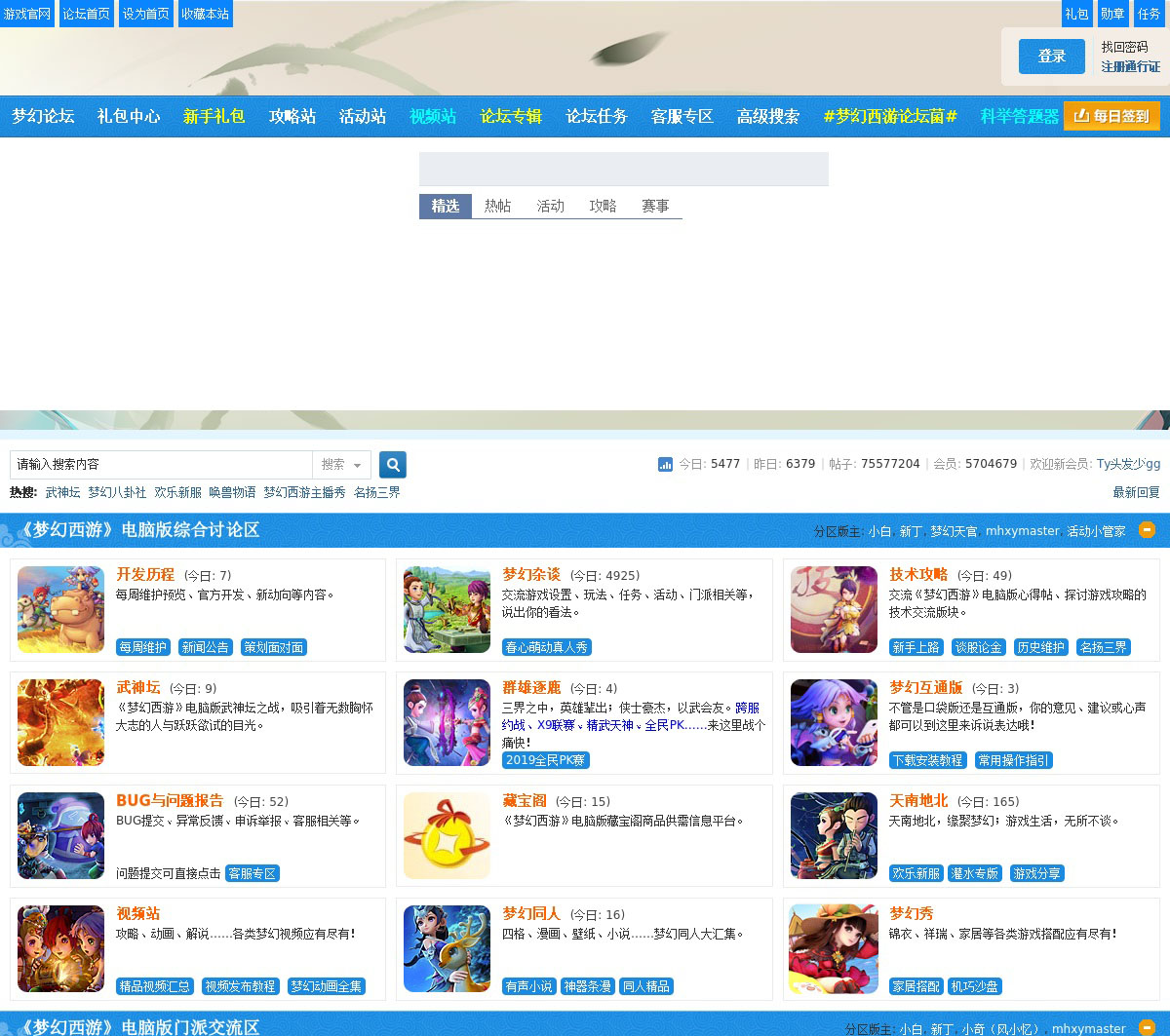Click the 灌水专版 tag

click(x=975, y=873)
